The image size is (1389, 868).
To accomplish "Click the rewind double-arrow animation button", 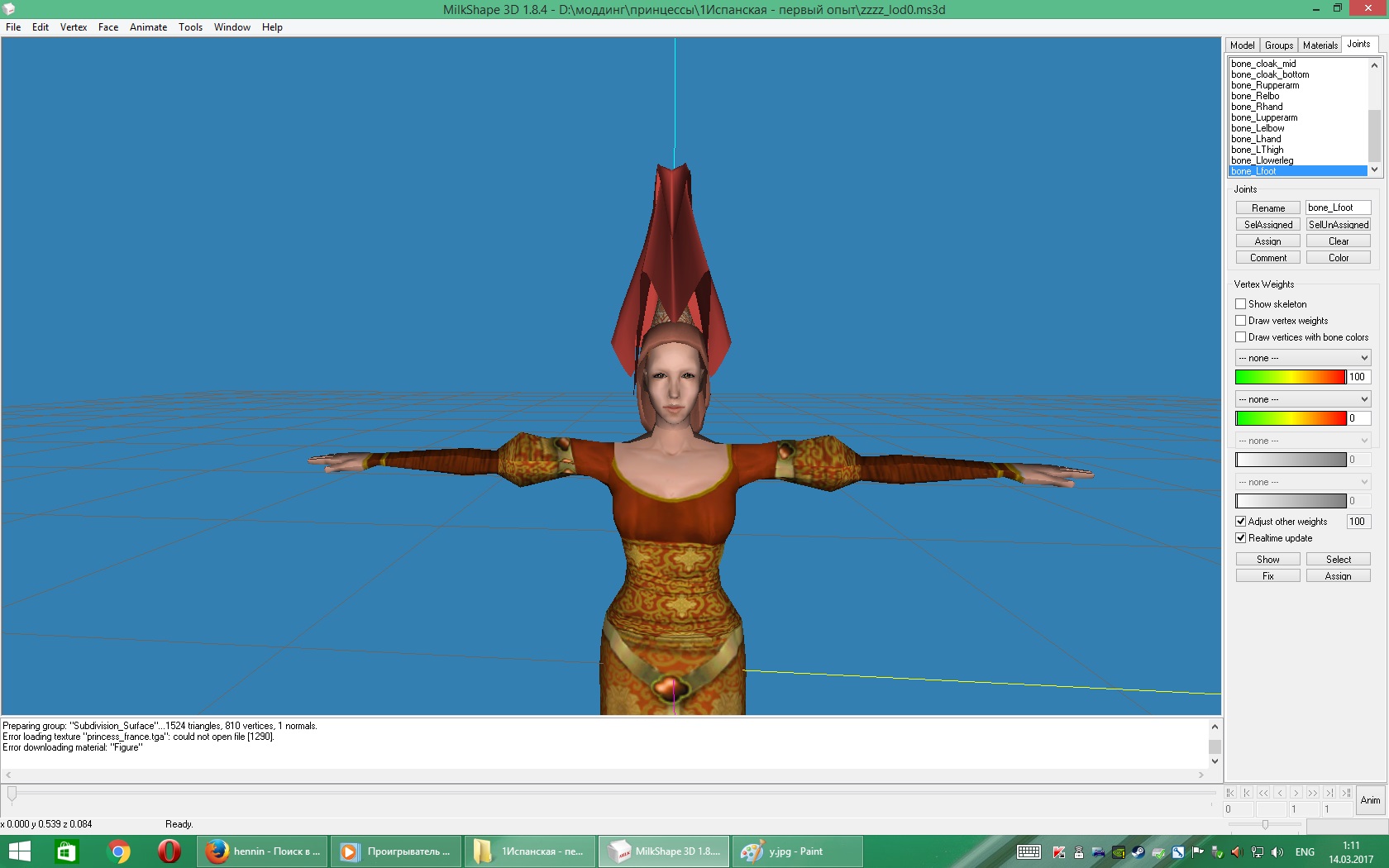I will [x=1263, y=793].
